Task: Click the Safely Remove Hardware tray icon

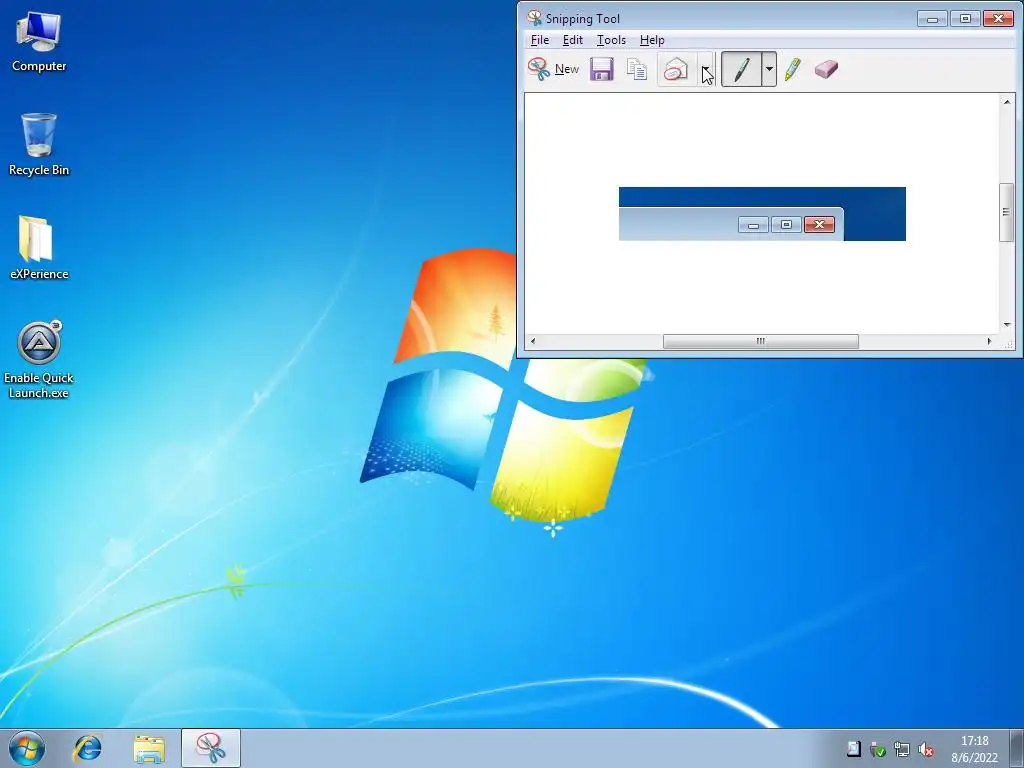Action: [878, 750]
